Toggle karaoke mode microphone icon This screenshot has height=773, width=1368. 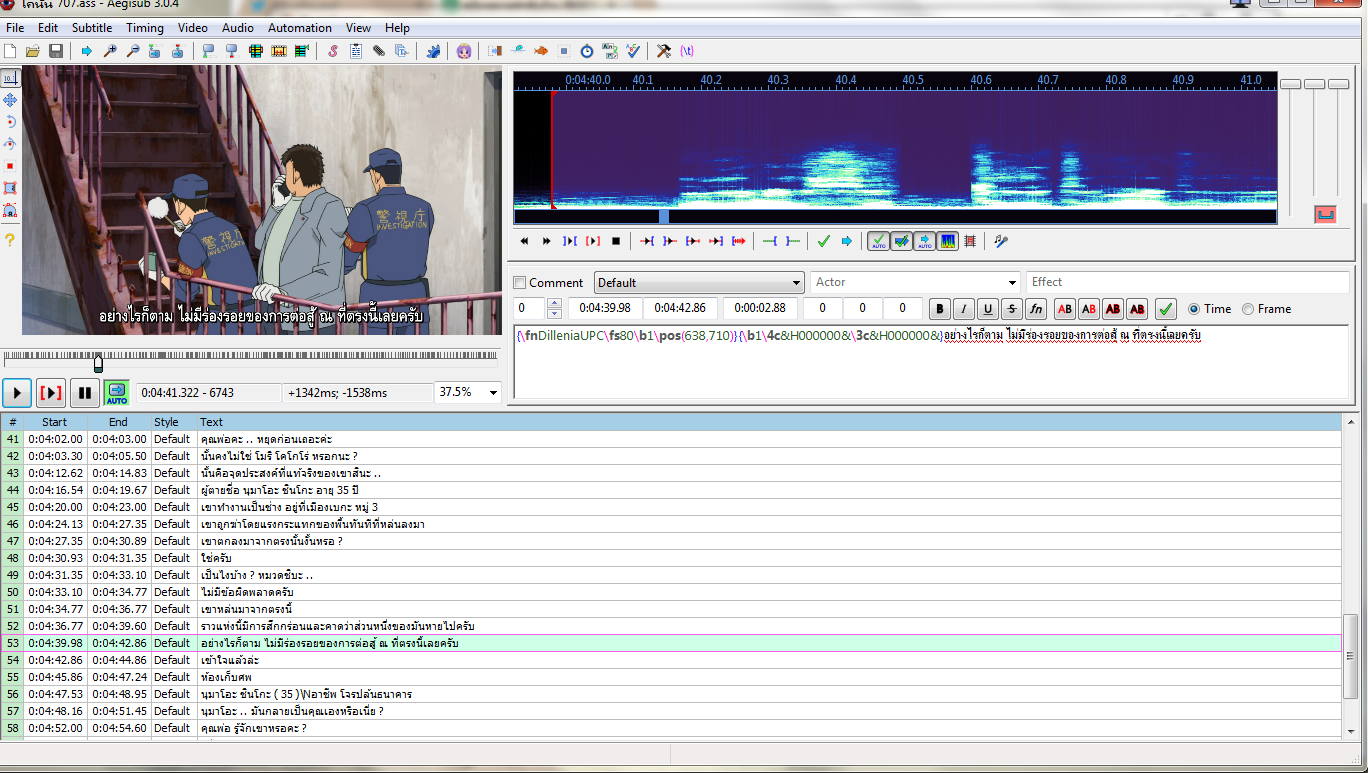coord(1000,241)
